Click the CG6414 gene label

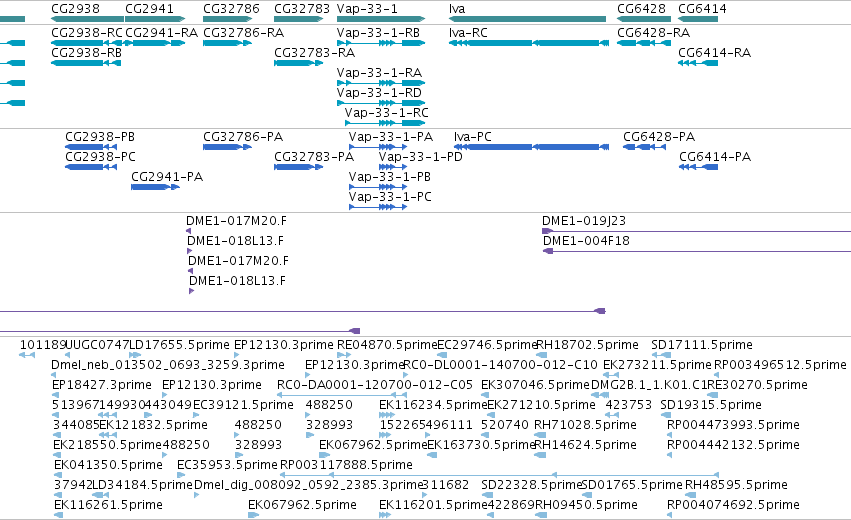(702, 9)
